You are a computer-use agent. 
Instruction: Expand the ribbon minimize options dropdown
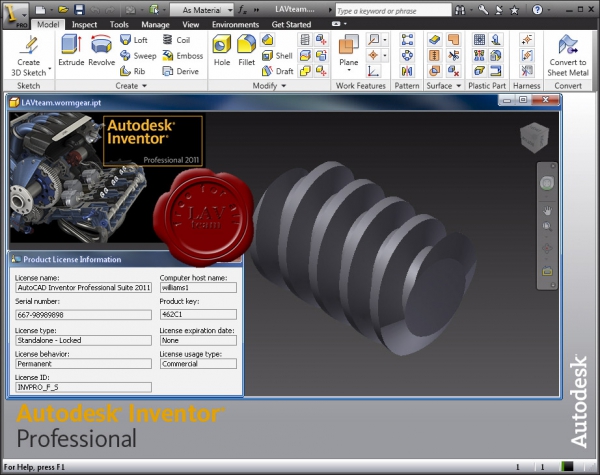pyautogui.click(x=345, y=24)
